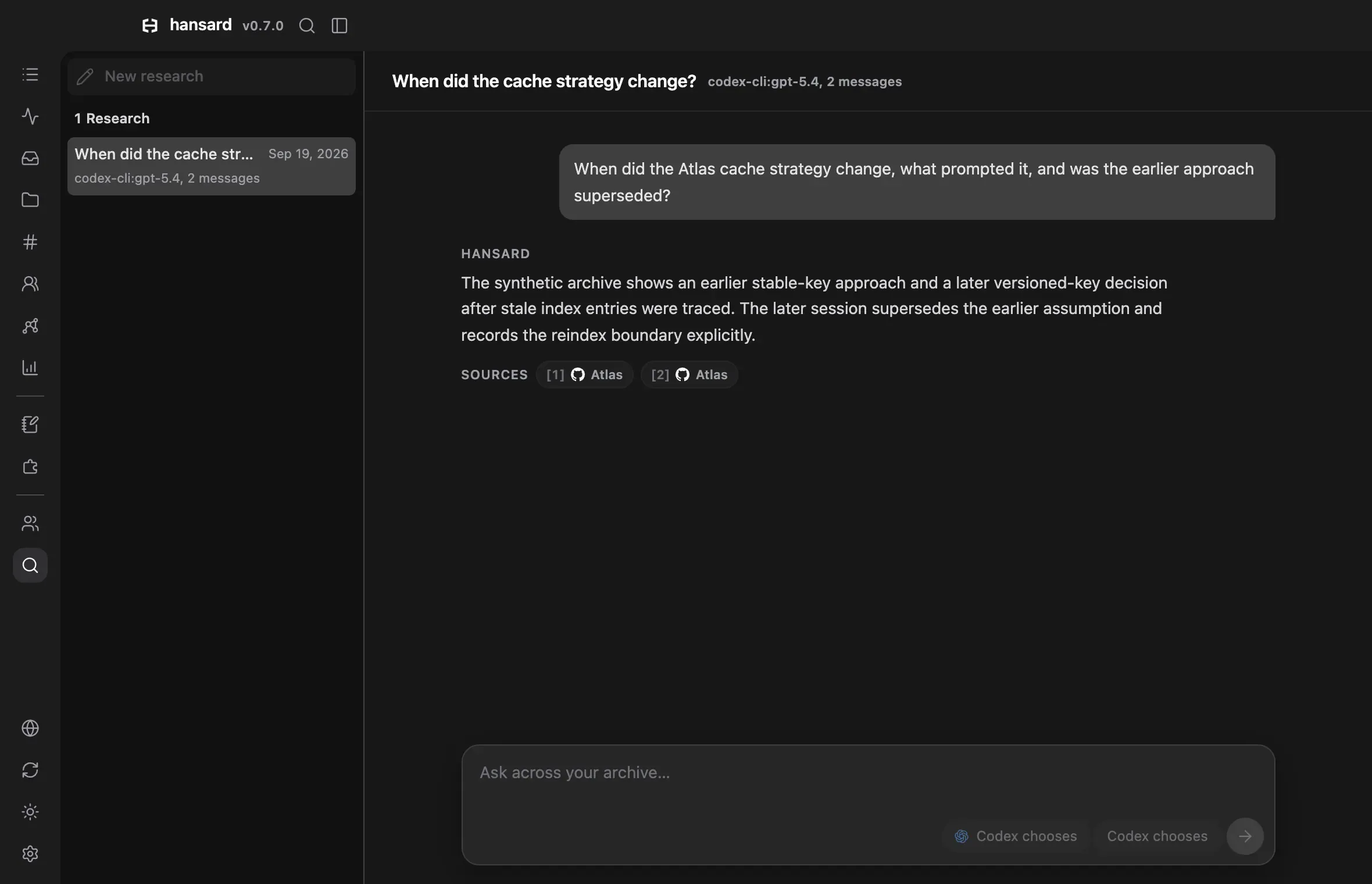
Task: Click the pencil icon beside New research
Action: [x=85, y=76]
